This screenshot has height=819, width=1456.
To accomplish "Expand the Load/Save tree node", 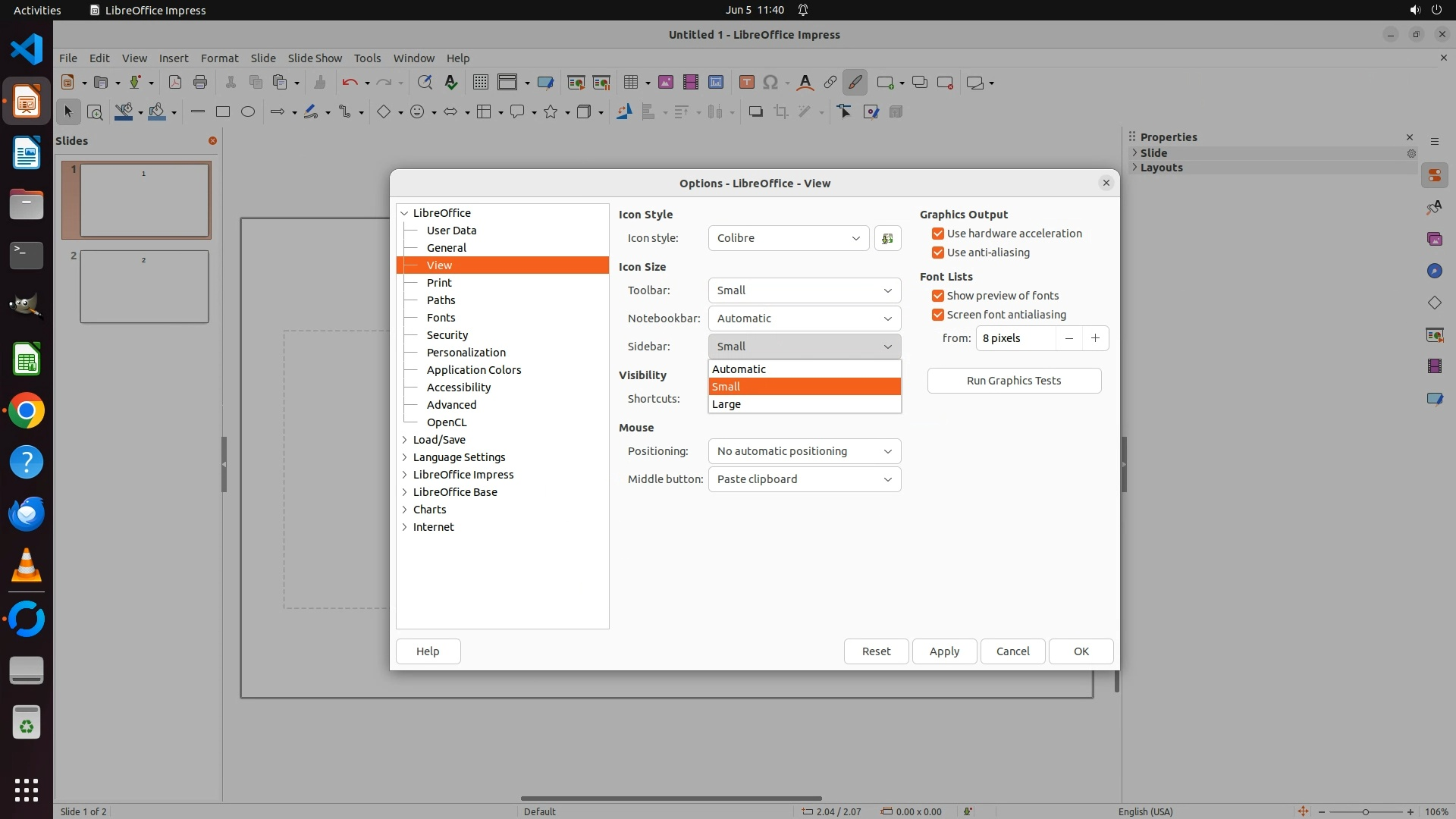I will pyautogui.click(x=405, y=440).
